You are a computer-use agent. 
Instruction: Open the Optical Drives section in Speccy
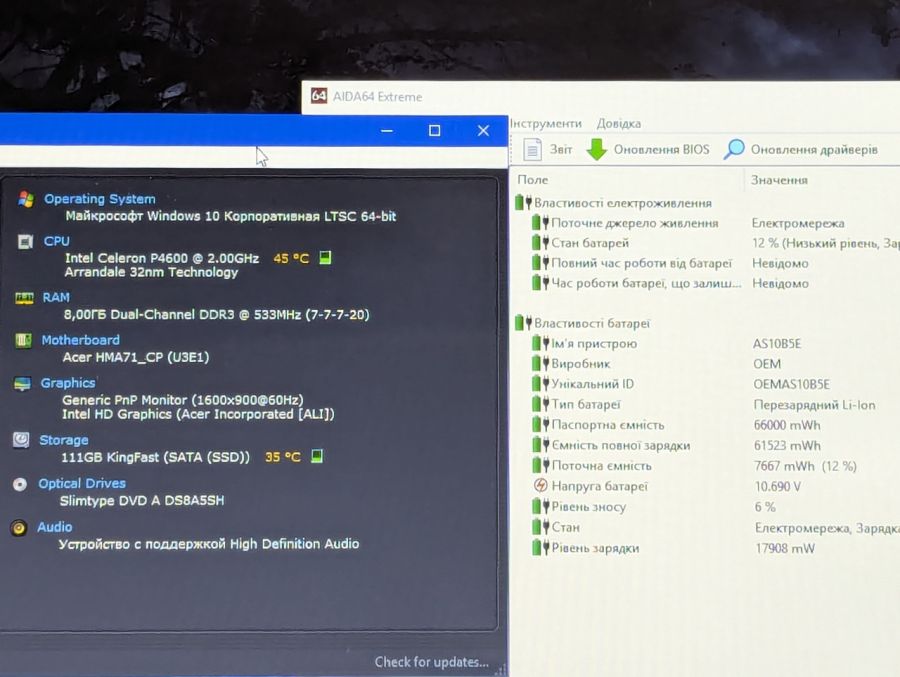pos(82,483)
